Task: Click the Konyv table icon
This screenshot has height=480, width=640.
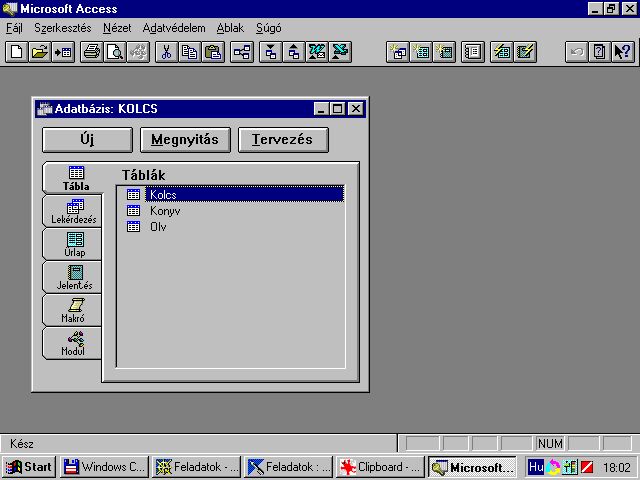Action: click(133, 211)
